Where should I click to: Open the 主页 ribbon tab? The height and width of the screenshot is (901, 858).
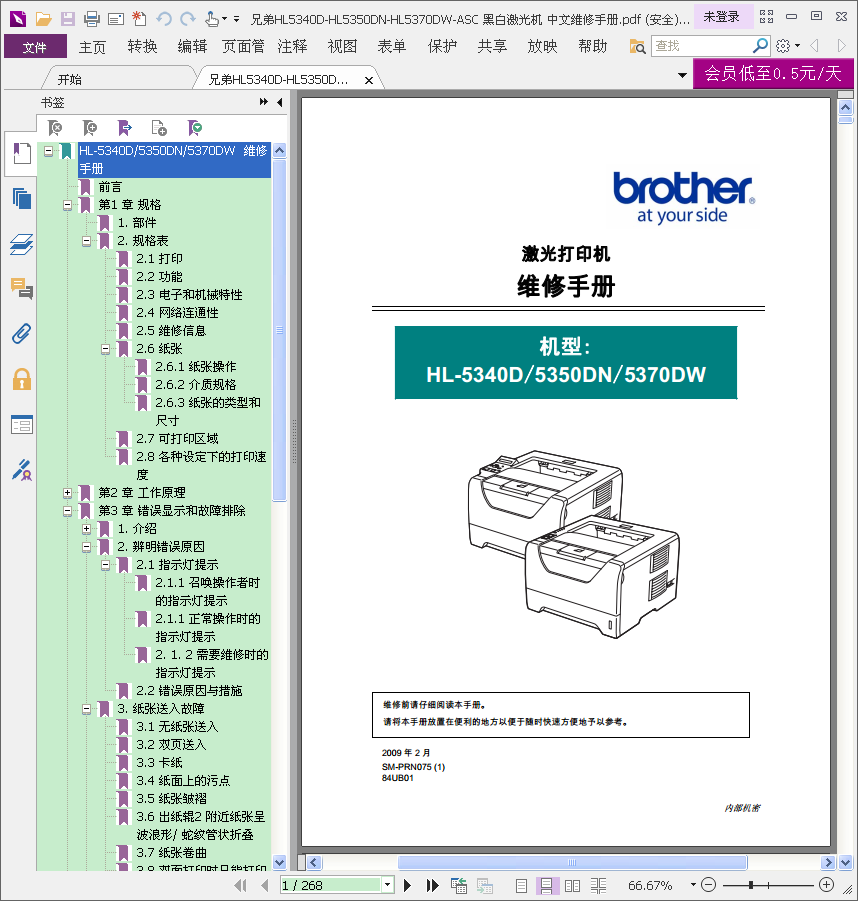[93, 47]
